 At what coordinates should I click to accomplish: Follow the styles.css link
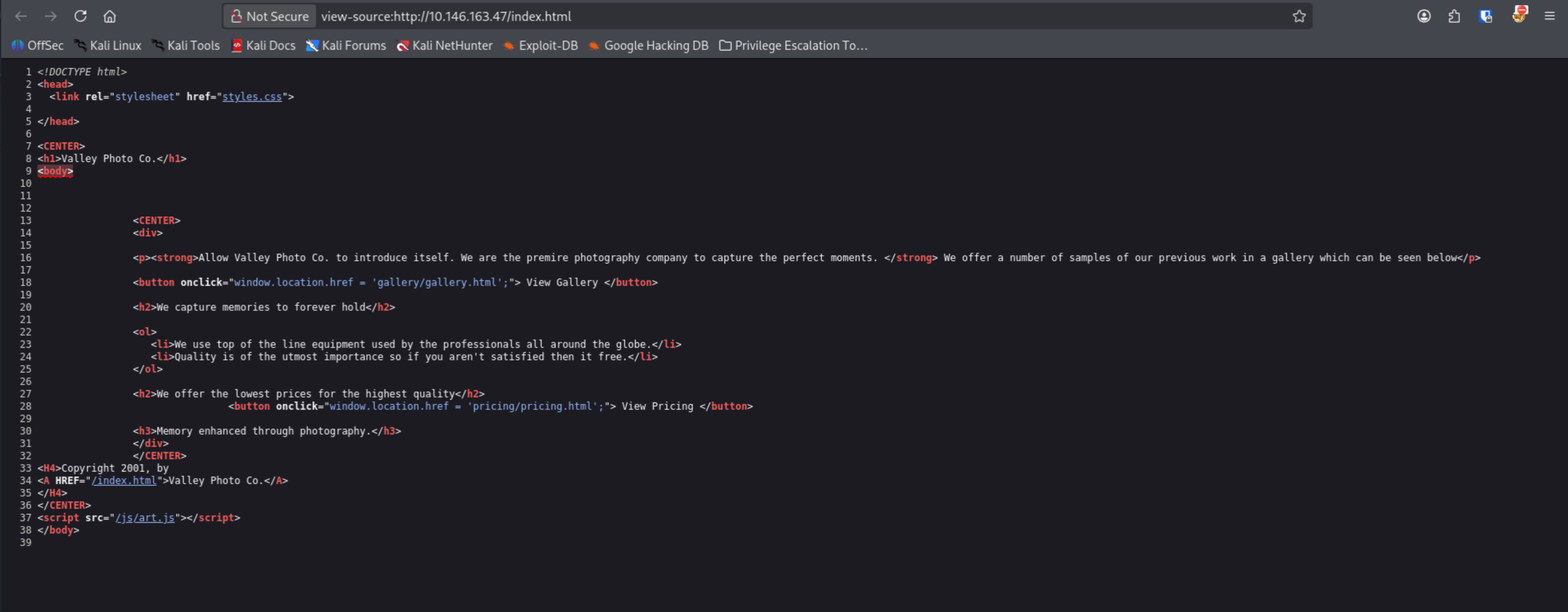click(x=252, y=97)
